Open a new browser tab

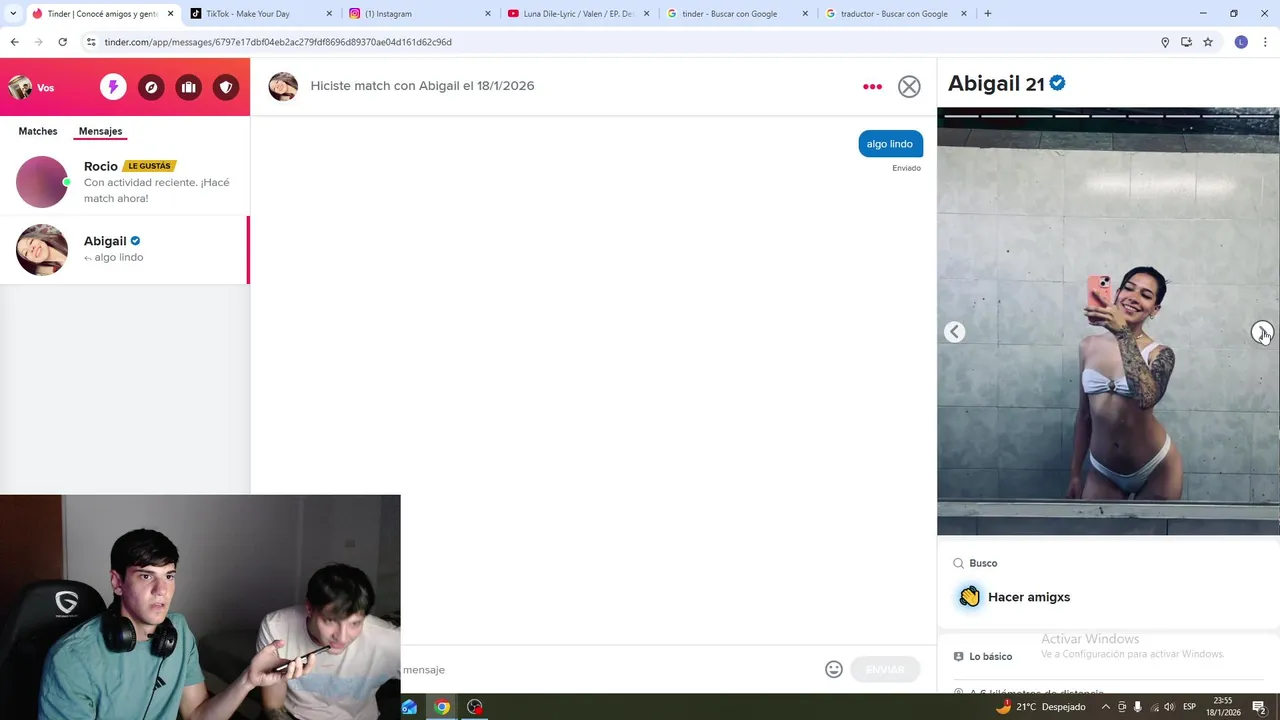pyautogui.click(x=988, y=14)
